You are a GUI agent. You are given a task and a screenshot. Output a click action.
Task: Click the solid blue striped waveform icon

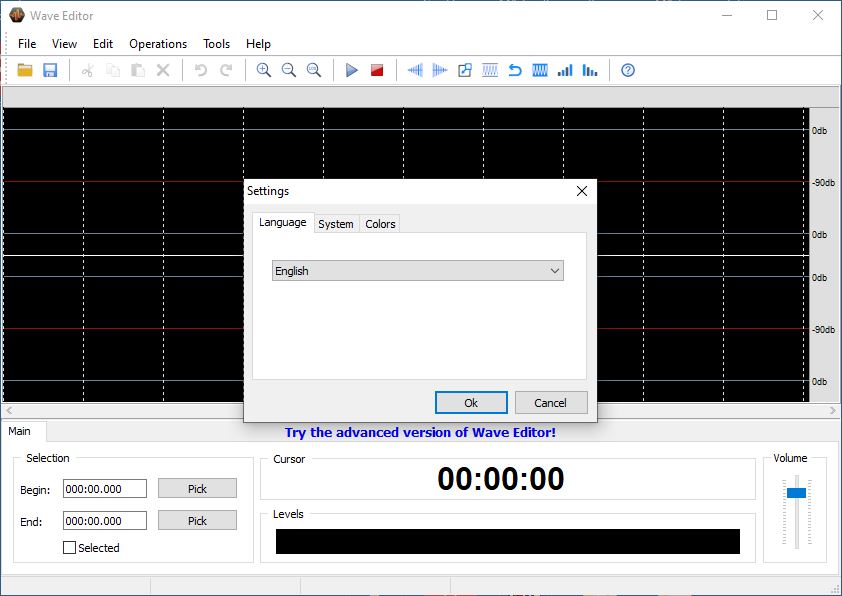tap(540, 70)
